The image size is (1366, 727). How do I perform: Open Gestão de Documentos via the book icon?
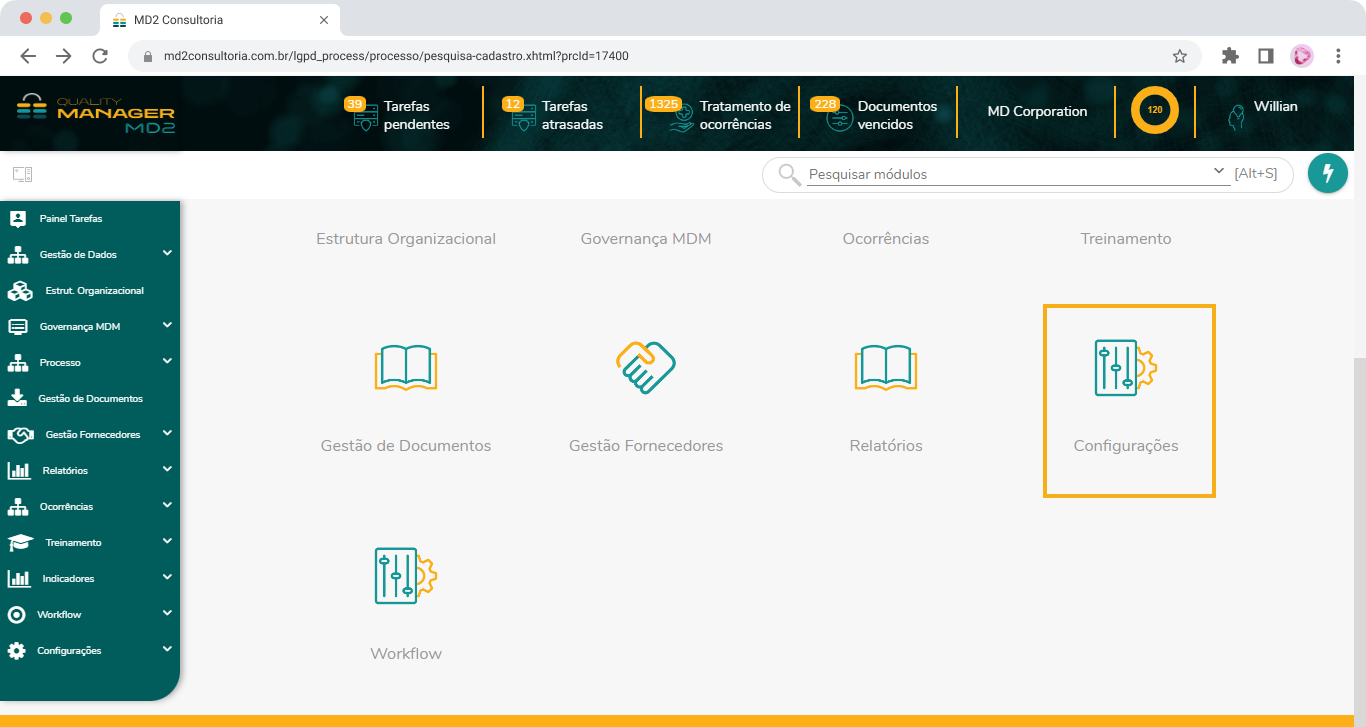click(x=405, y=367)
